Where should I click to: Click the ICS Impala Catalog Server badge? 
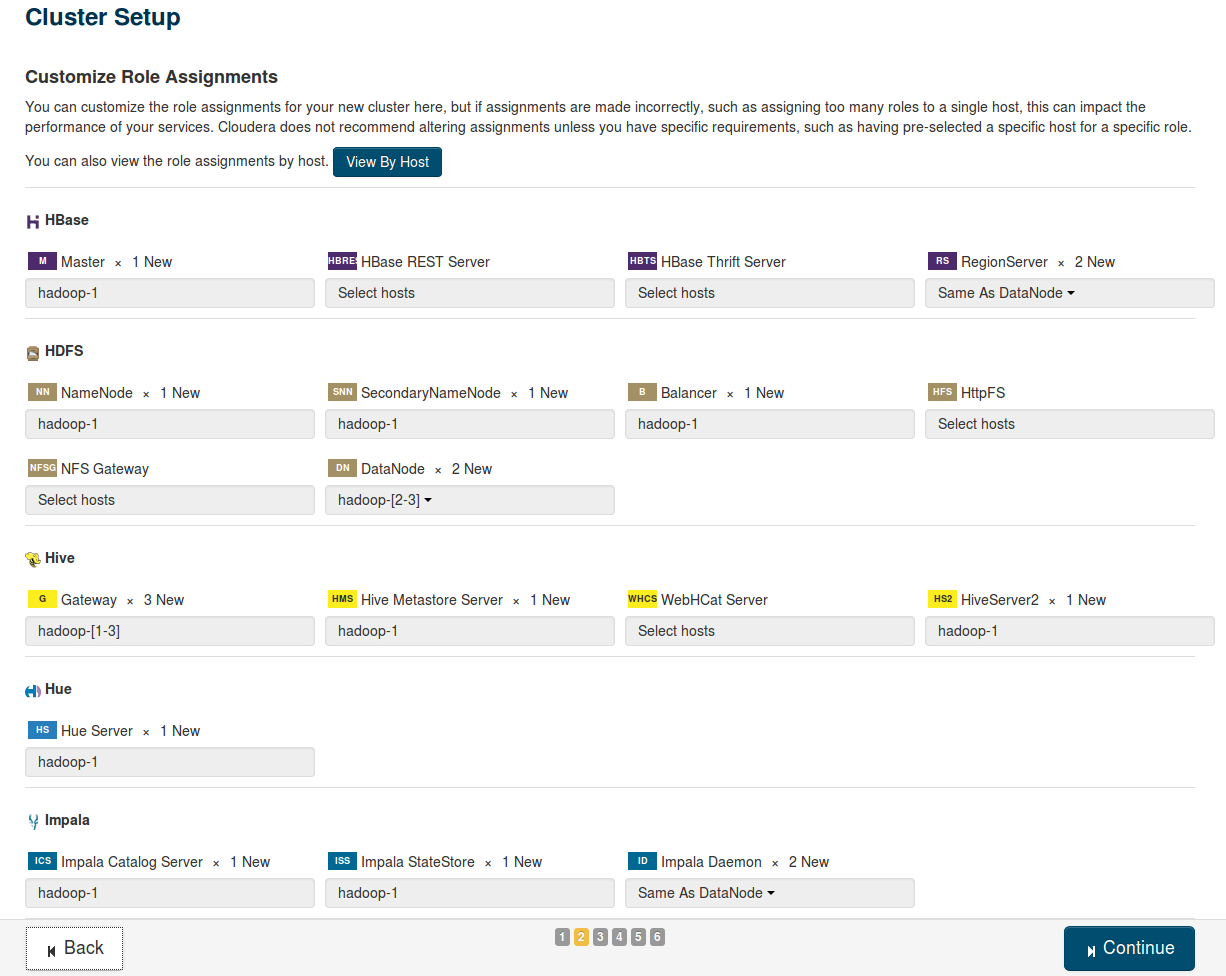(42, 861)
